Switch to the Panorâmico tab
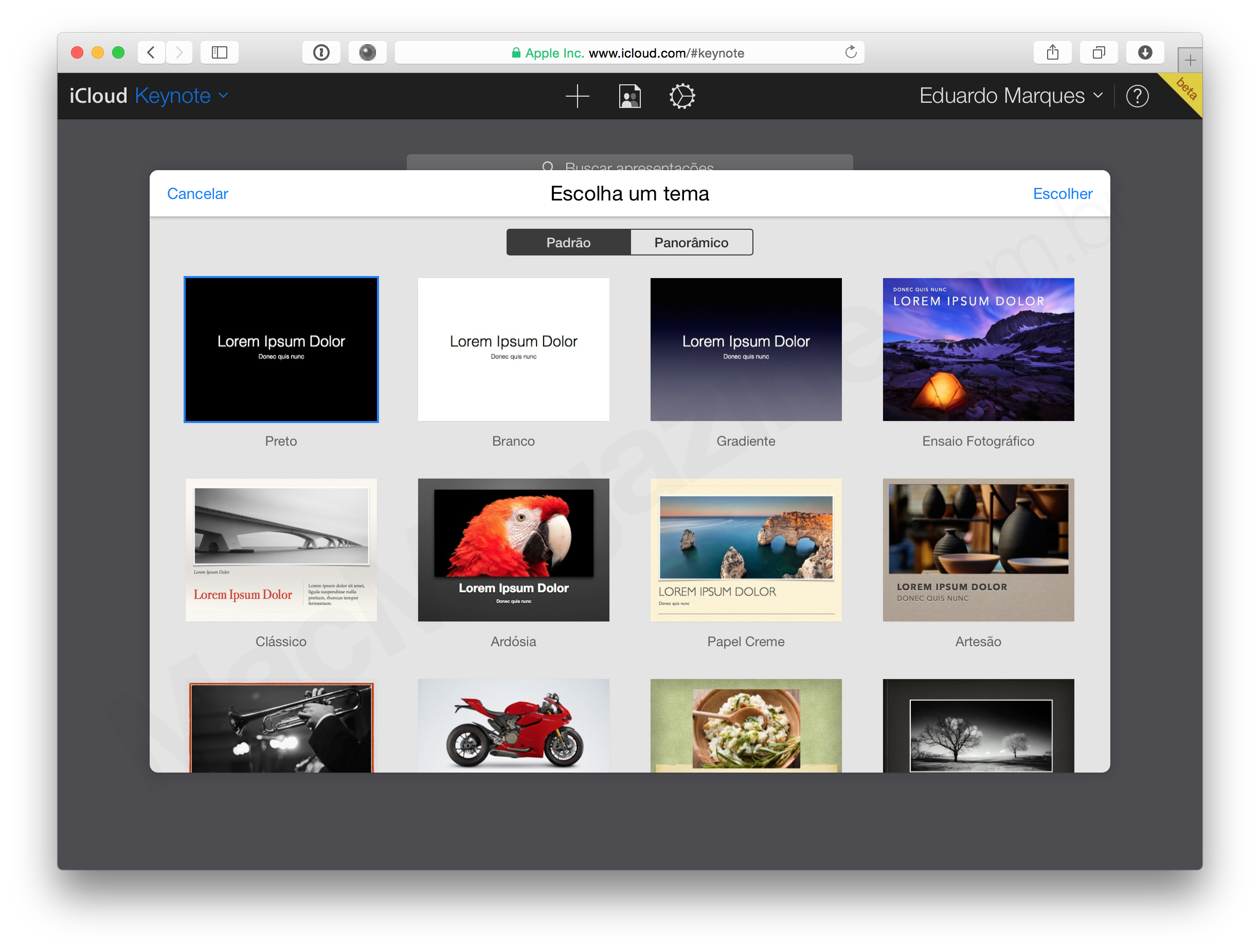The width and height of the screenshot is (1260, 952). coord(691,242)
